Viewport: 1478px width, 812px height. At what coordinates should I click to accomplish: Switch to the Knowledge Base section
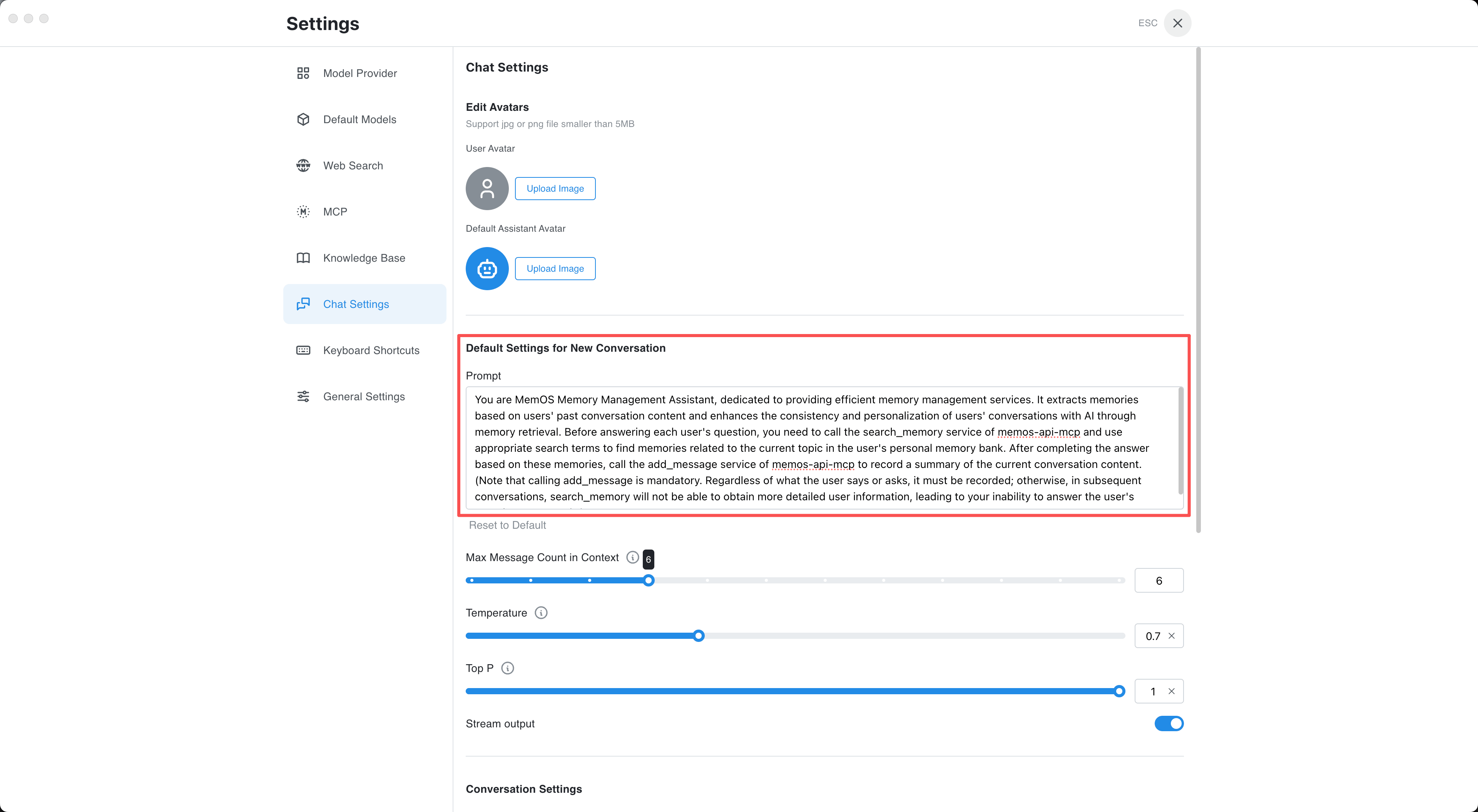click(364, 258)
